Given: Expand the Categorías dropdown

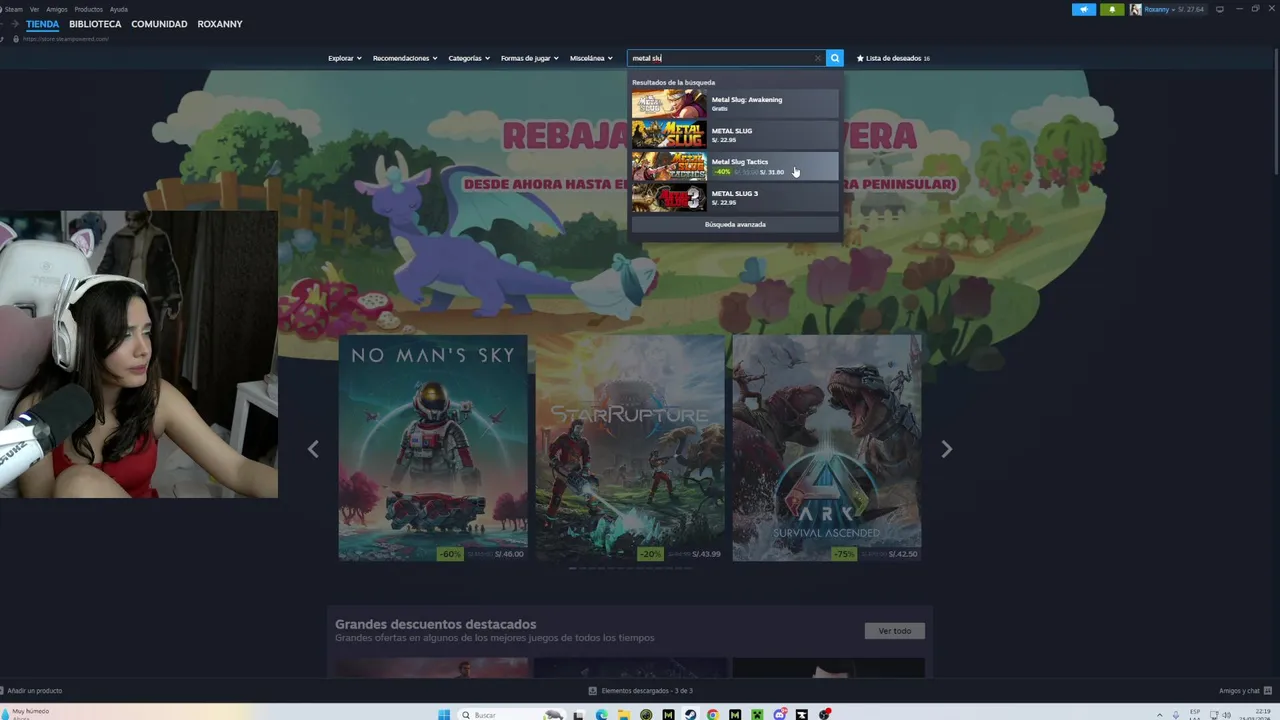Looking at the screenshot, I should click(x=469, y=58).
